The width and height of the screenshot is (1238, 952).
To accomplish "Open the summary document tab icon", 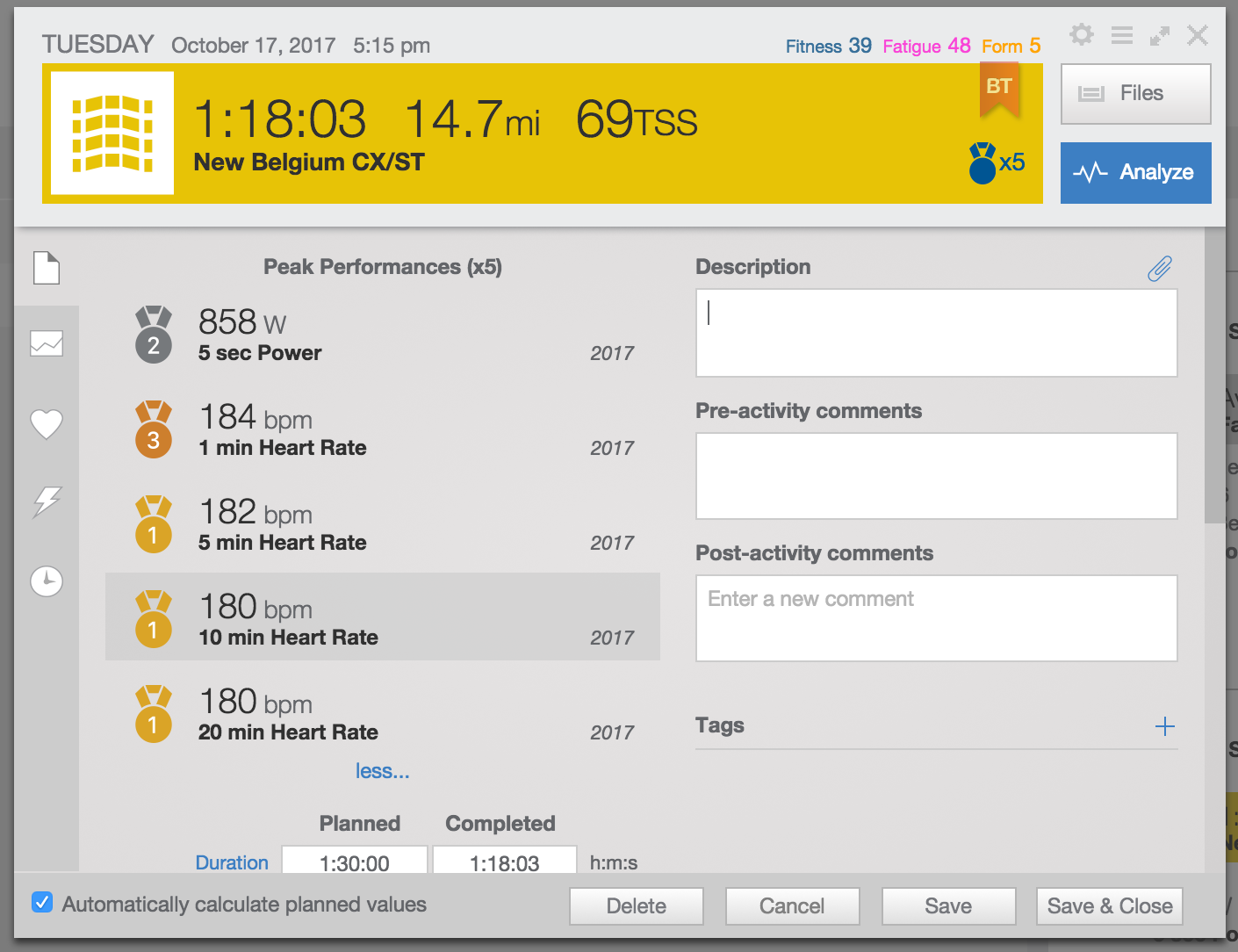I will point(47,268).
